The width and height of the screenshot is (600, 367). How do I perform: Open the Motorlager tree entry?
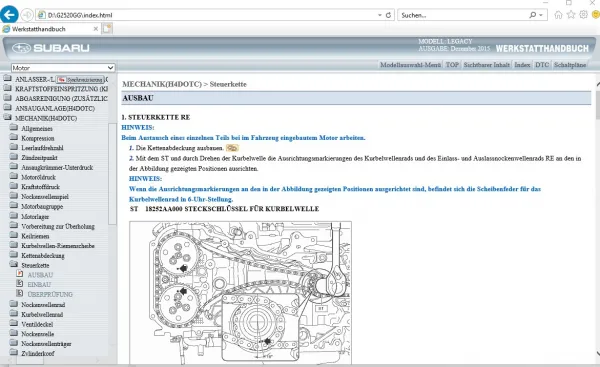click(x=35, y=217)
